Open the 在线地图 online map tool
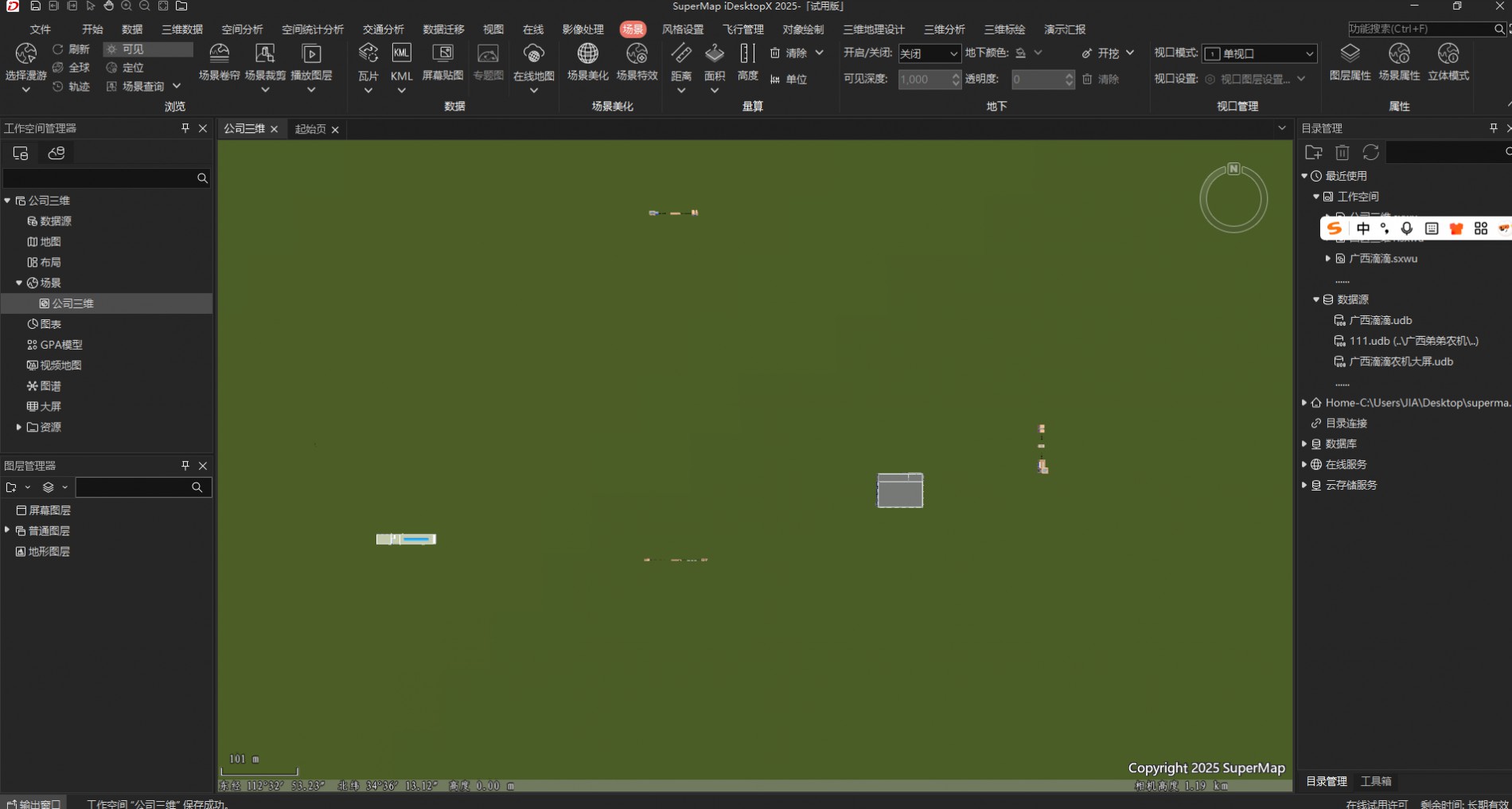The image size is (1512, 809). (x=533, y=62)
